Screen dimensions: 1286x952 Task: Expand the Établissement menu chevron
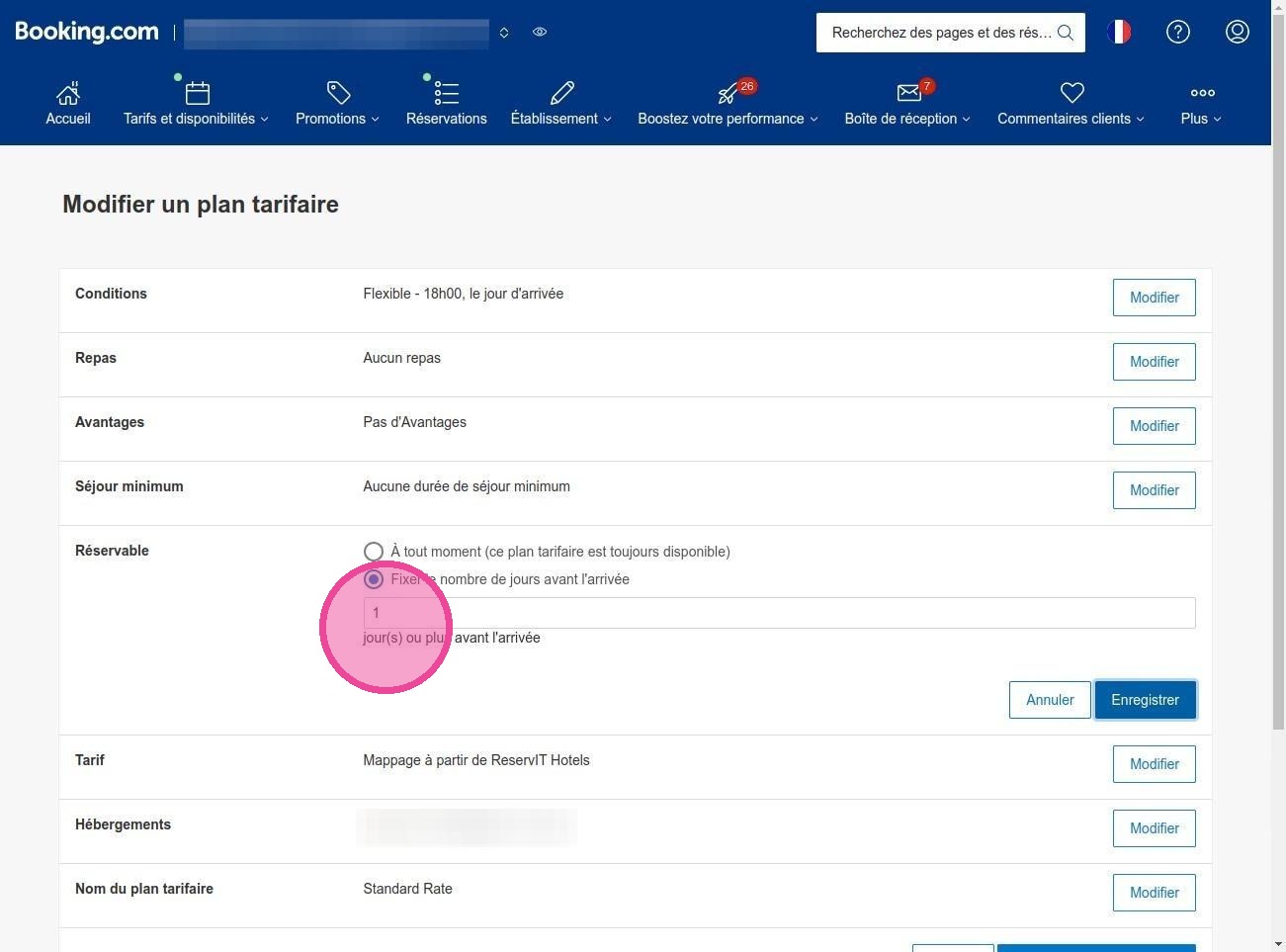(607, 119)
